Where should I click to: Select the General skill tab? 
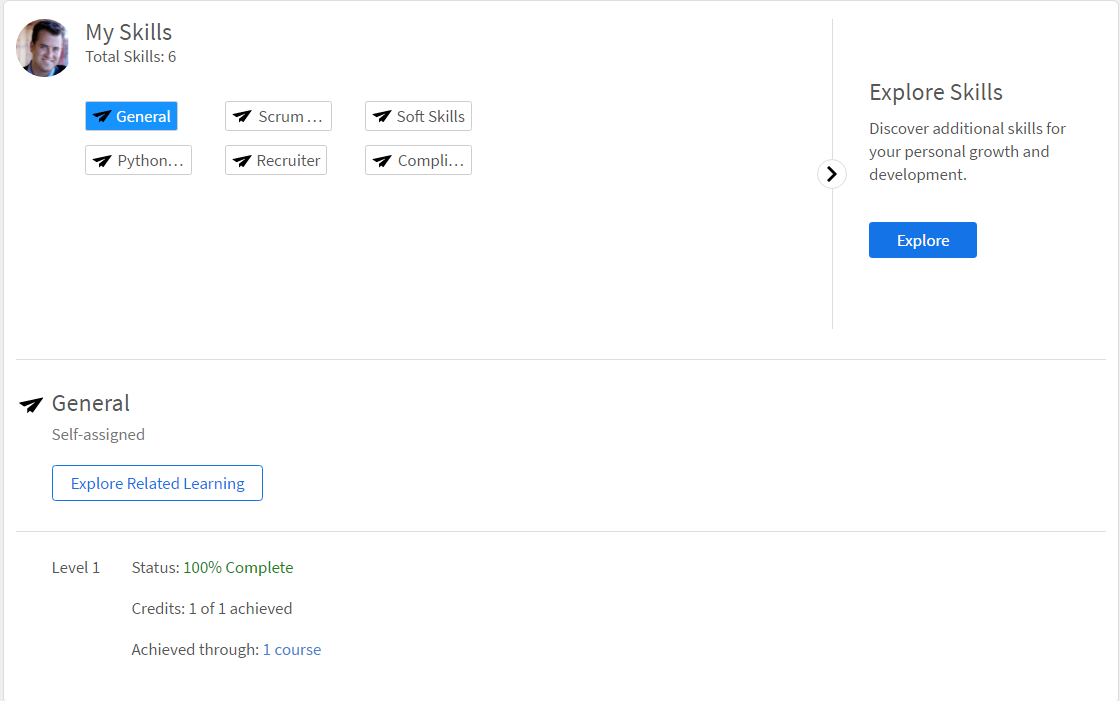(x=131, y=116)
